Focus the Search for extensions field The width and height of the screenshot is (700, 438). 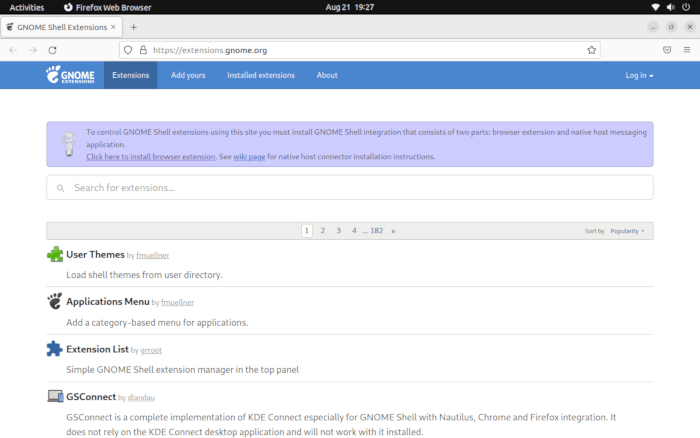tap(350, 188)
